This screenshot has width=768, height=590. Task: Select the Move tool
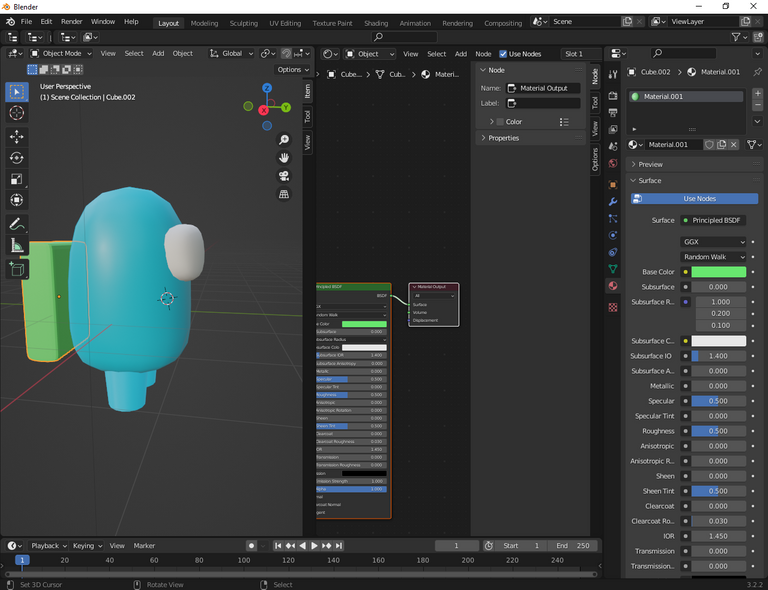pyautogui.click(x=17, y=137)
